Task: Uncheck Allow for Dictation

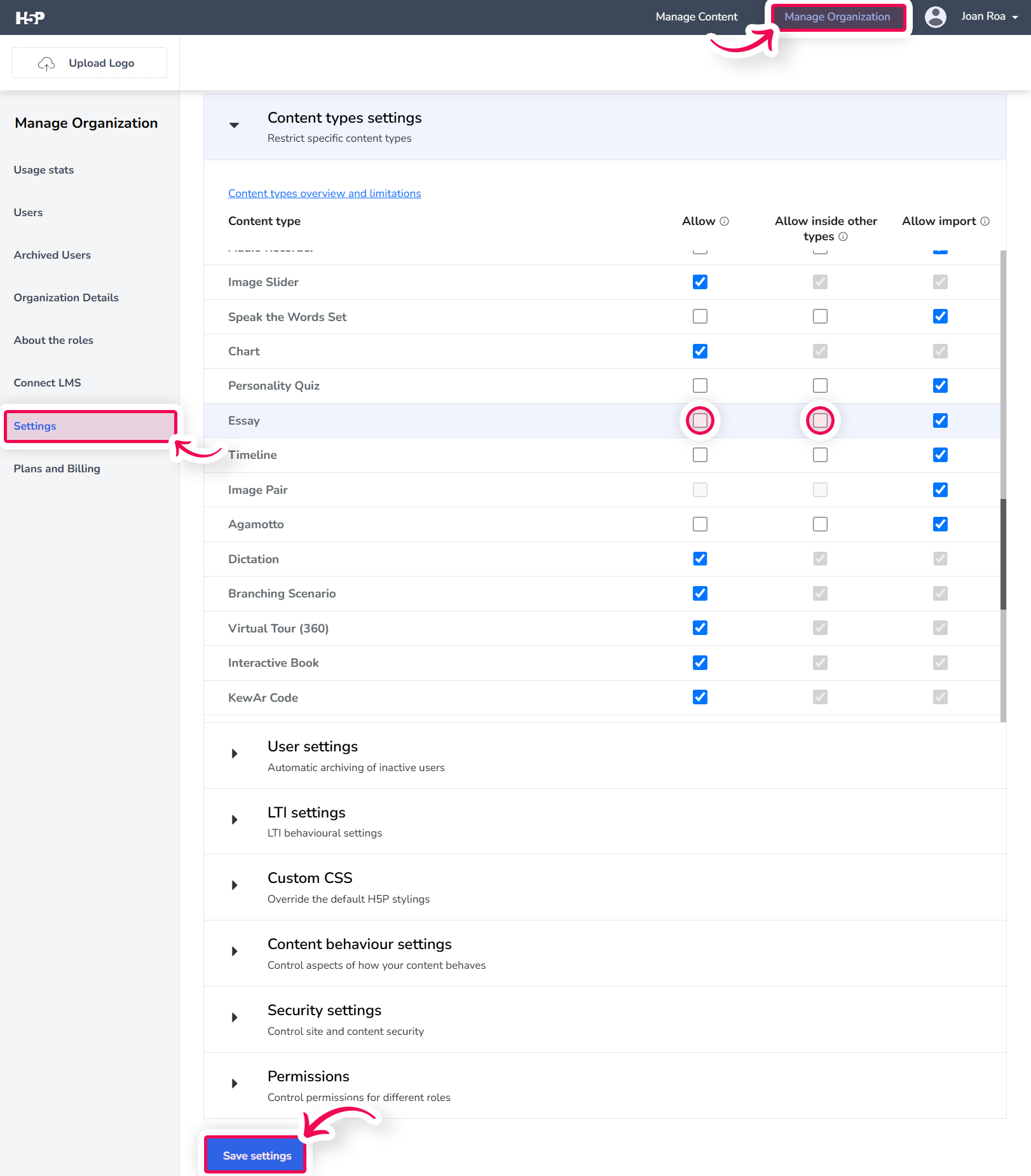Action: pyautogui.click(x=700, y=559)
